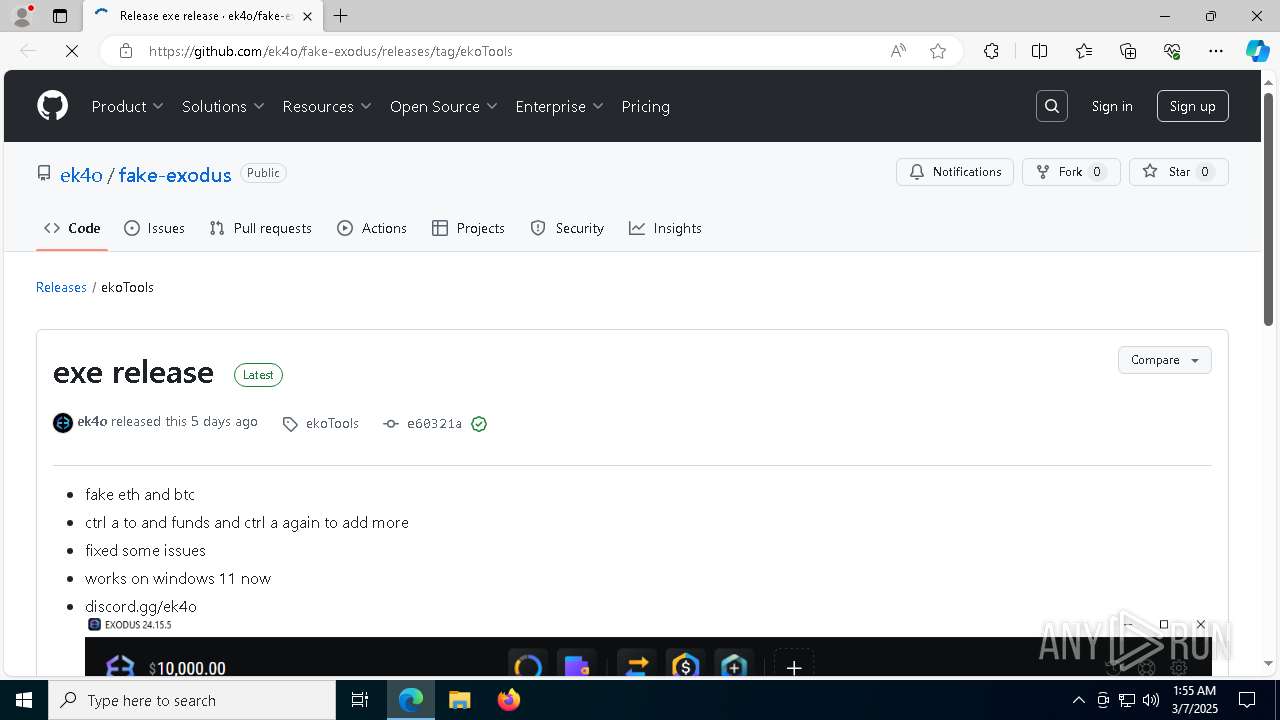Open browser Collections
The height and width of the screenshot is (720, 1280).
click(x=1128, y=51)
